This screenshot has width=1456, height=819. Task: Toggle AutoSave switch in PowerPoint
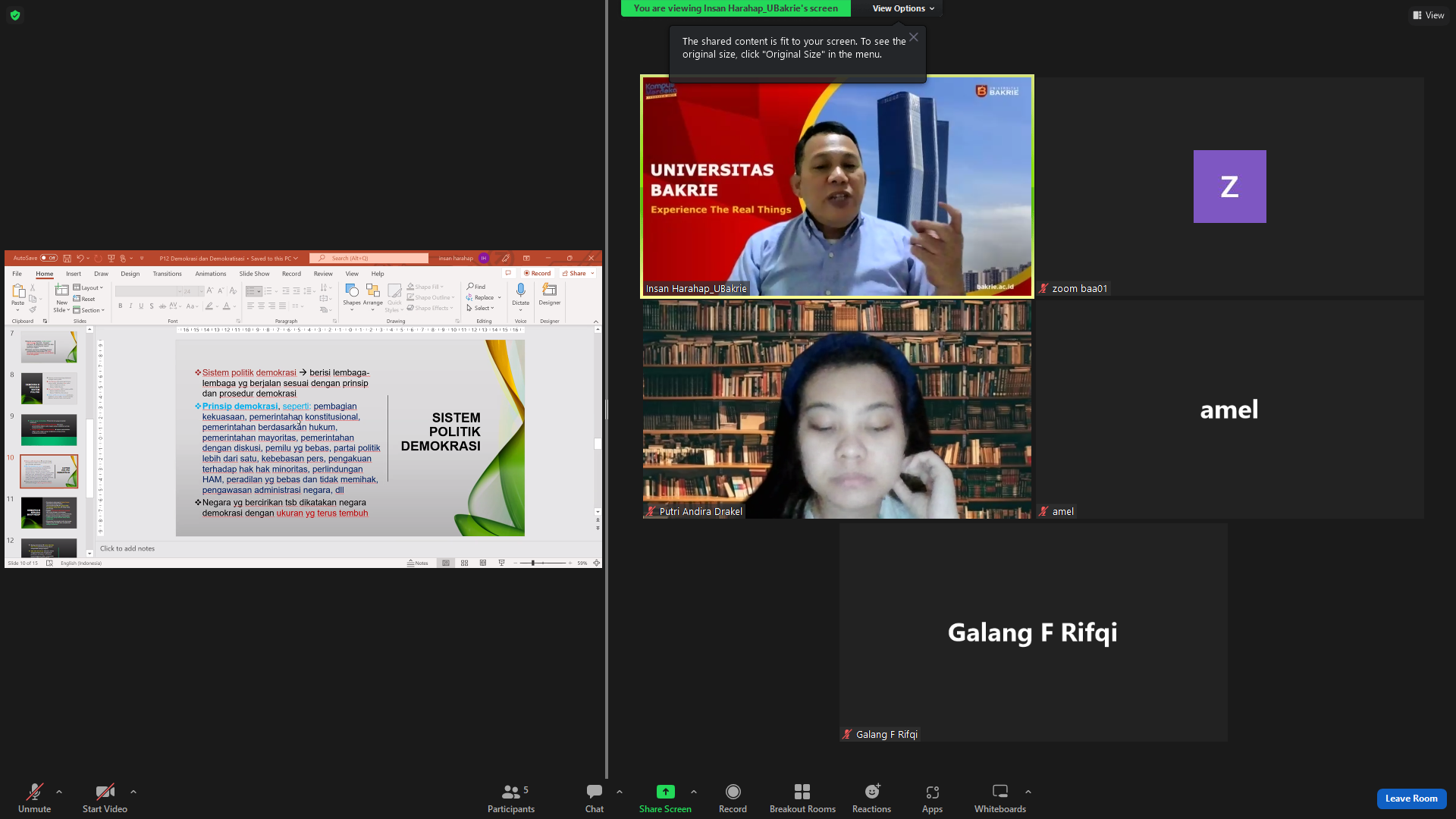pyautogui.click(x=49, y=258)
